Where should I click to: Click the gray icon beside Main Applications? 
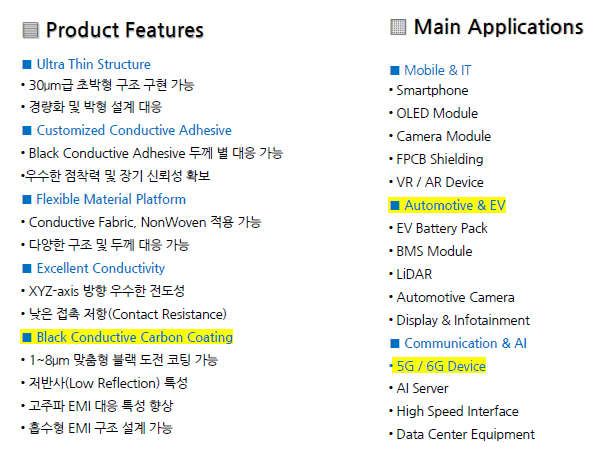click(x=398, y=27)
